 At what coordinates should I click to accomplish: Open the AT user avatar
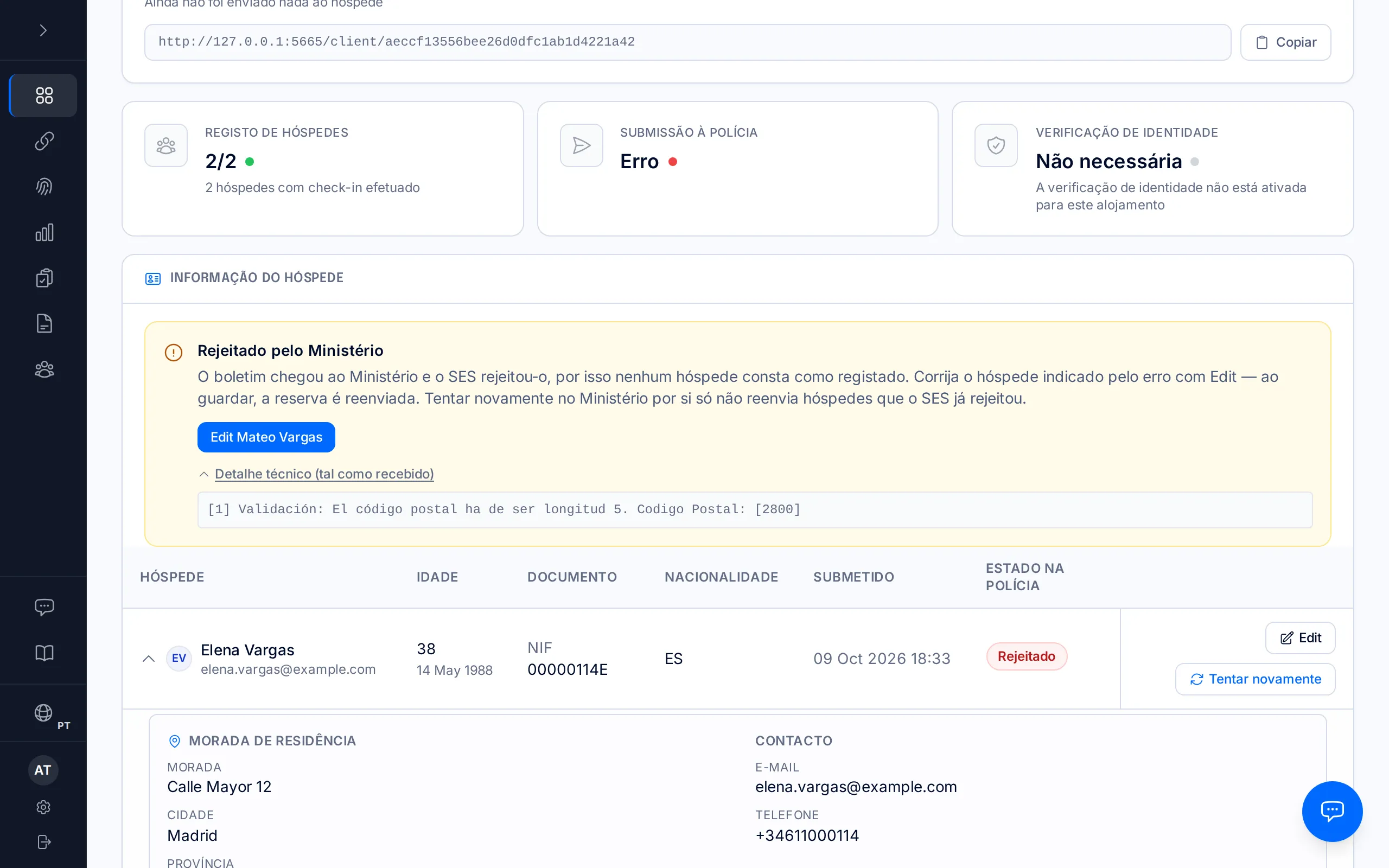[43, 770]
